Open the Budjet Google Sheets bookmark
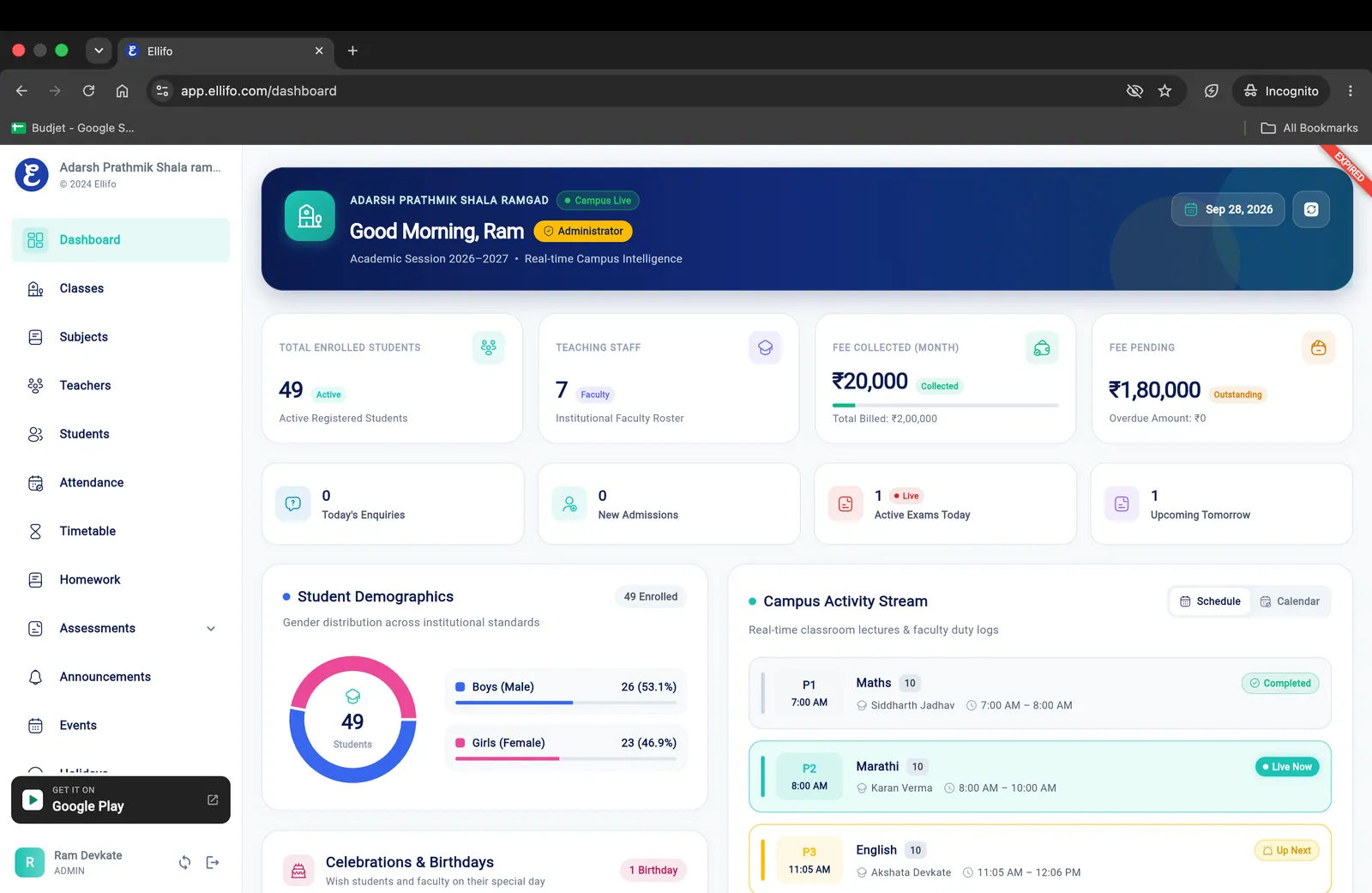The width and height of the screenshot is (1372, 893). click(73, 128)
